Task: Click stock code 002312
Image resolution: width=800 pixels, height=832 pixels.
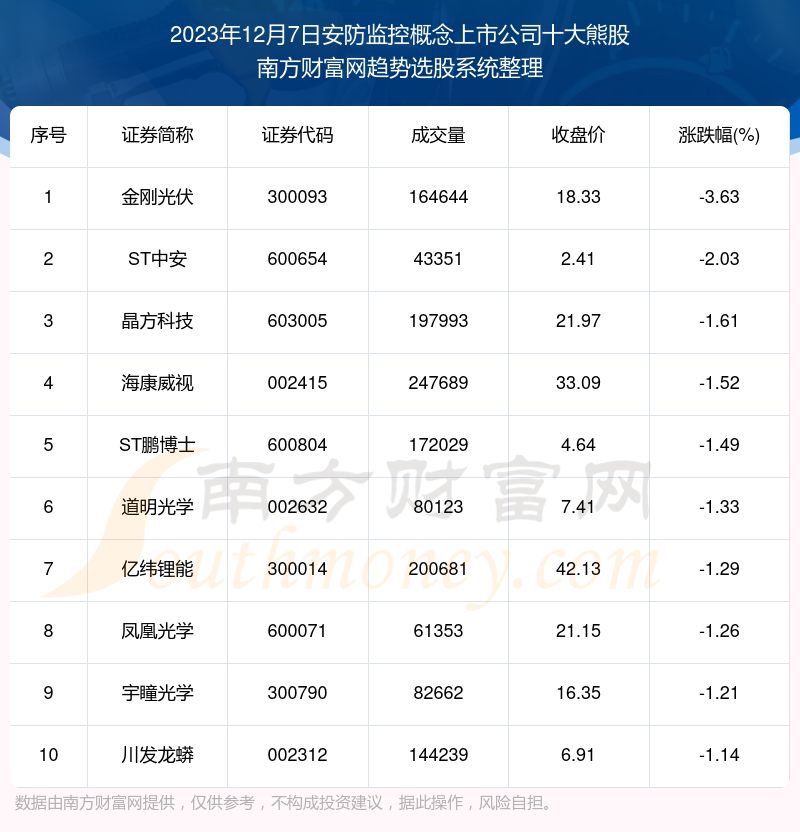Action: point(298,755)
